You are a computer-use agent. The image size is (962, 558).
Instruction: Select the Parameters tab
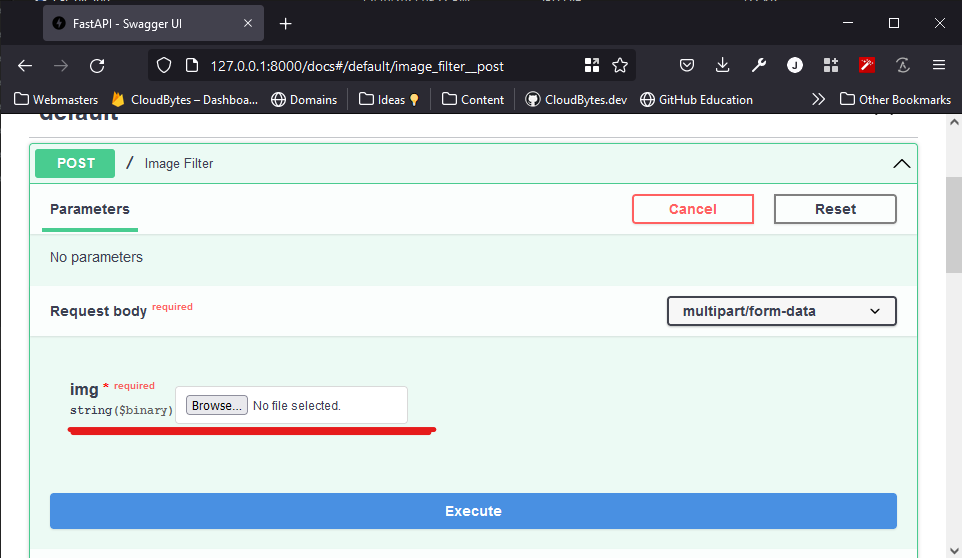pos(90,209)
